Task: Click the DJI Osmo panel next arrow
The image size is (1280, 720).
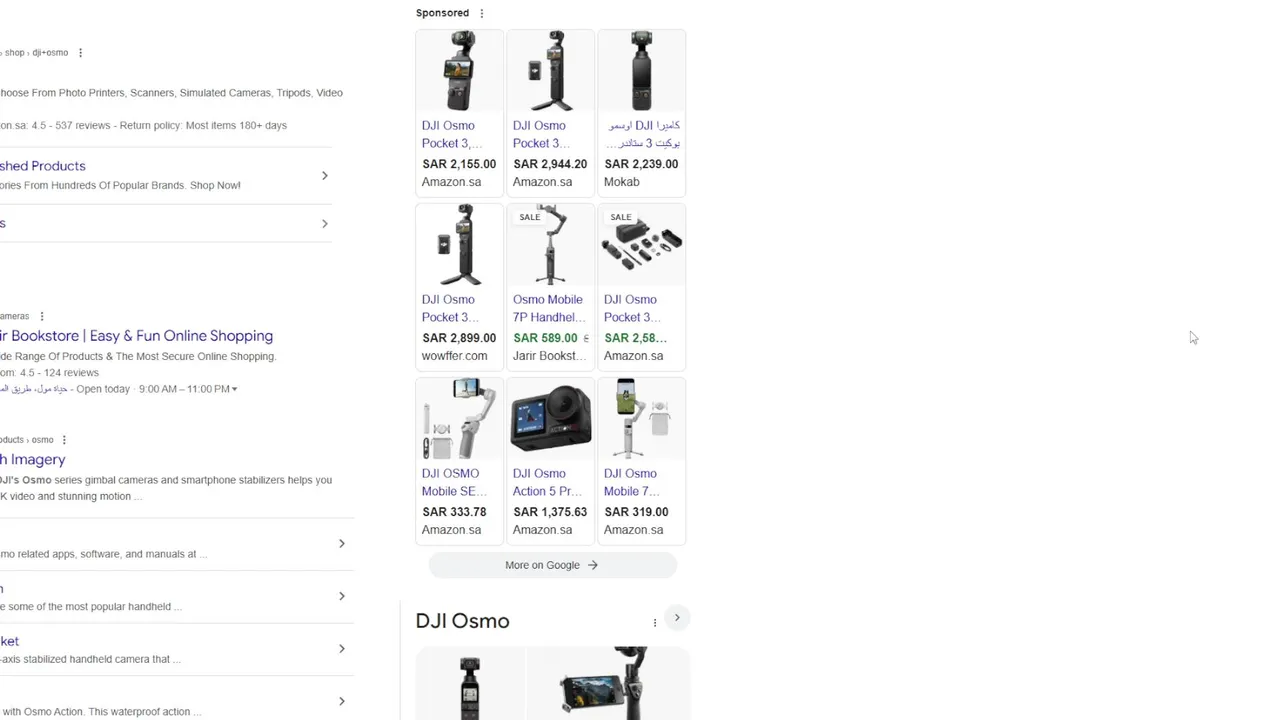Action: pyautogui.click(x=677, y=618)
